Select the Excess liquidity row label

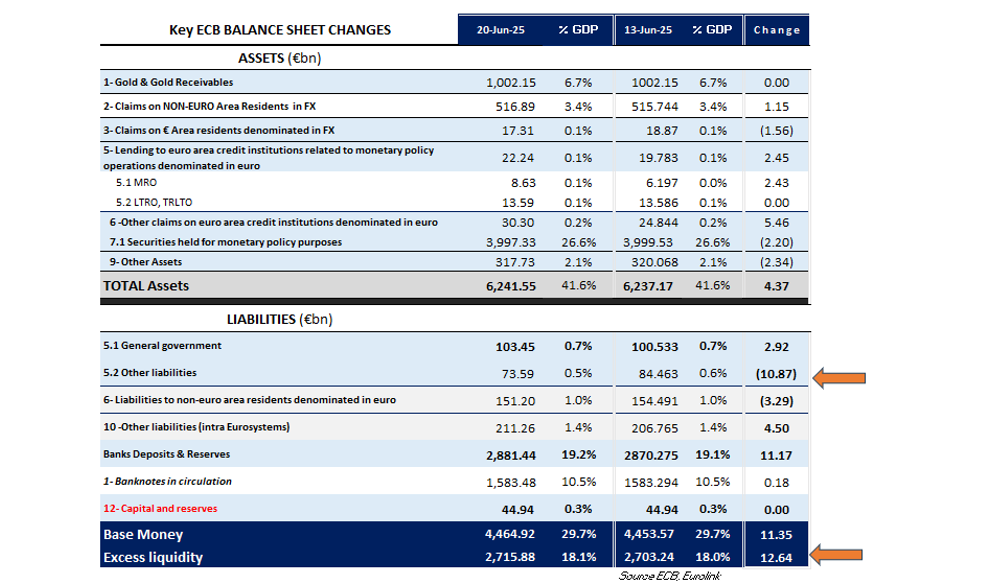tap(153, 557)
